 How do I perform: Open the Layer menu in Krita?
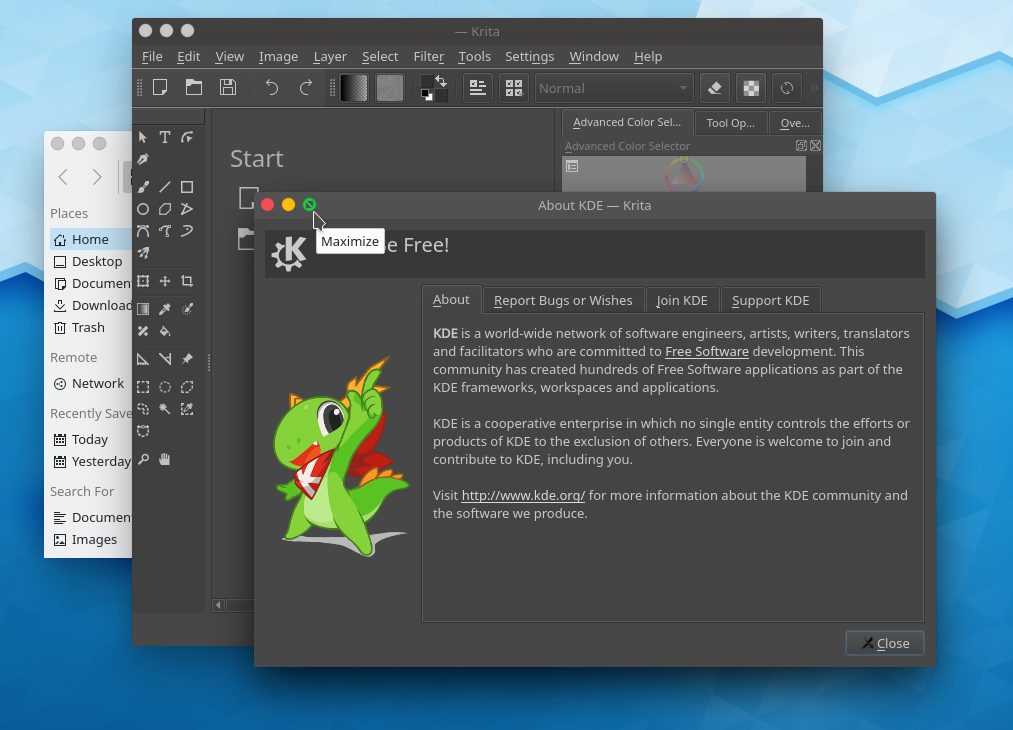pos(330,57)
